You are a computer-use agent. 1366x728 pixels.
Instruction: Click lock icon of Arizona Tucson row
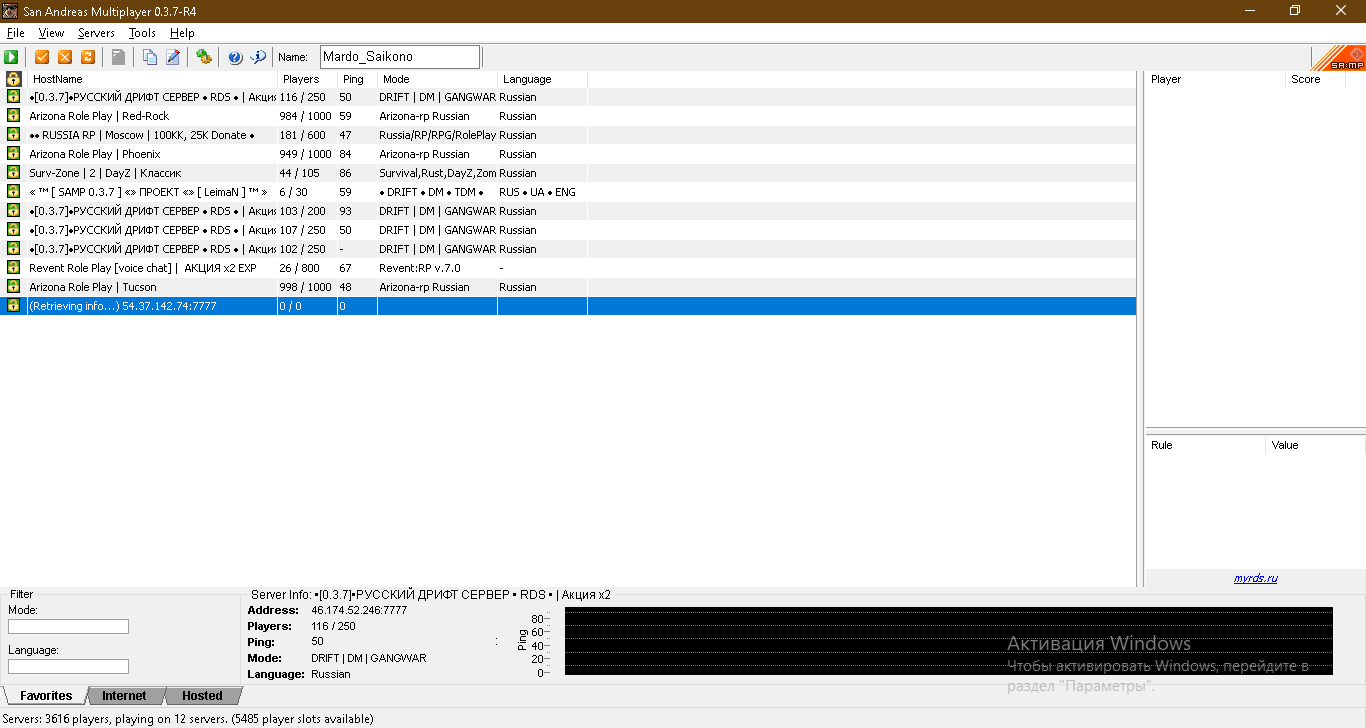(x=14, y=287)
